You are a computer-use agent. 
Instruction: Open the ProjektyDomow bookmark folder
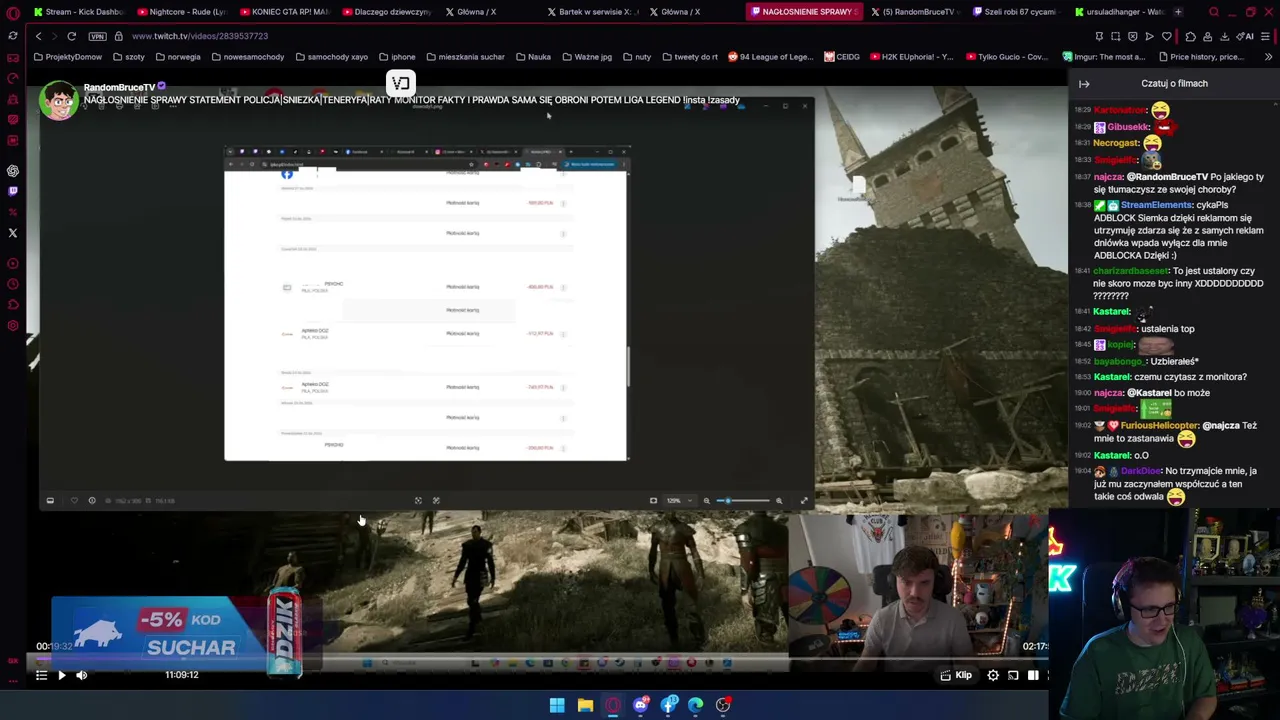[68, 57]
